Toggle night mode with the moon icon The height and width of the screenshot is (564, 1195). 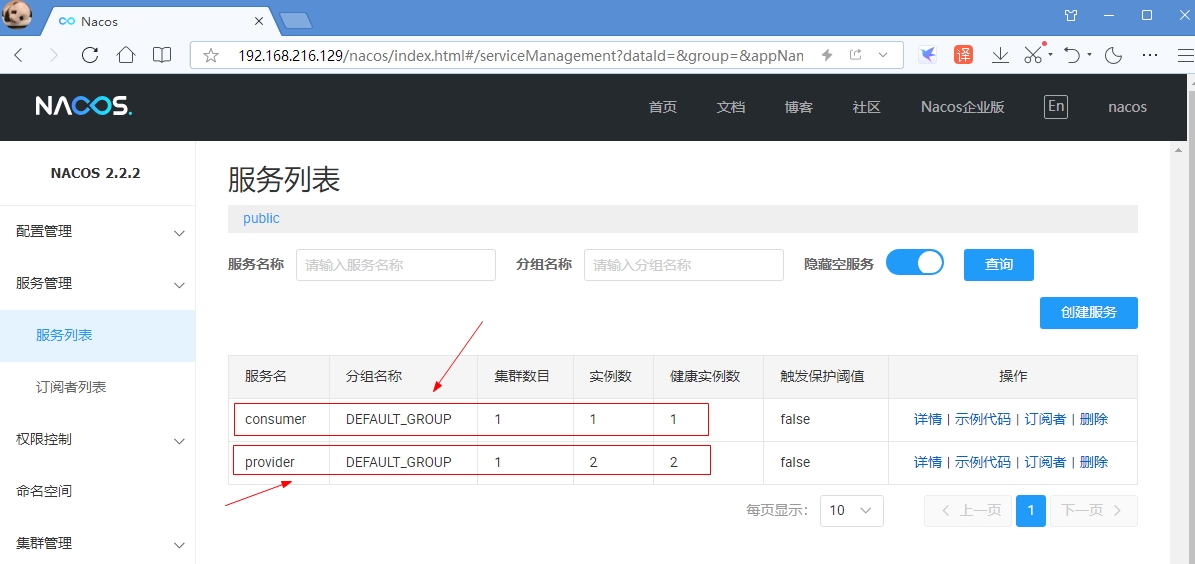pyautogui.click(x=1114, y=55)
